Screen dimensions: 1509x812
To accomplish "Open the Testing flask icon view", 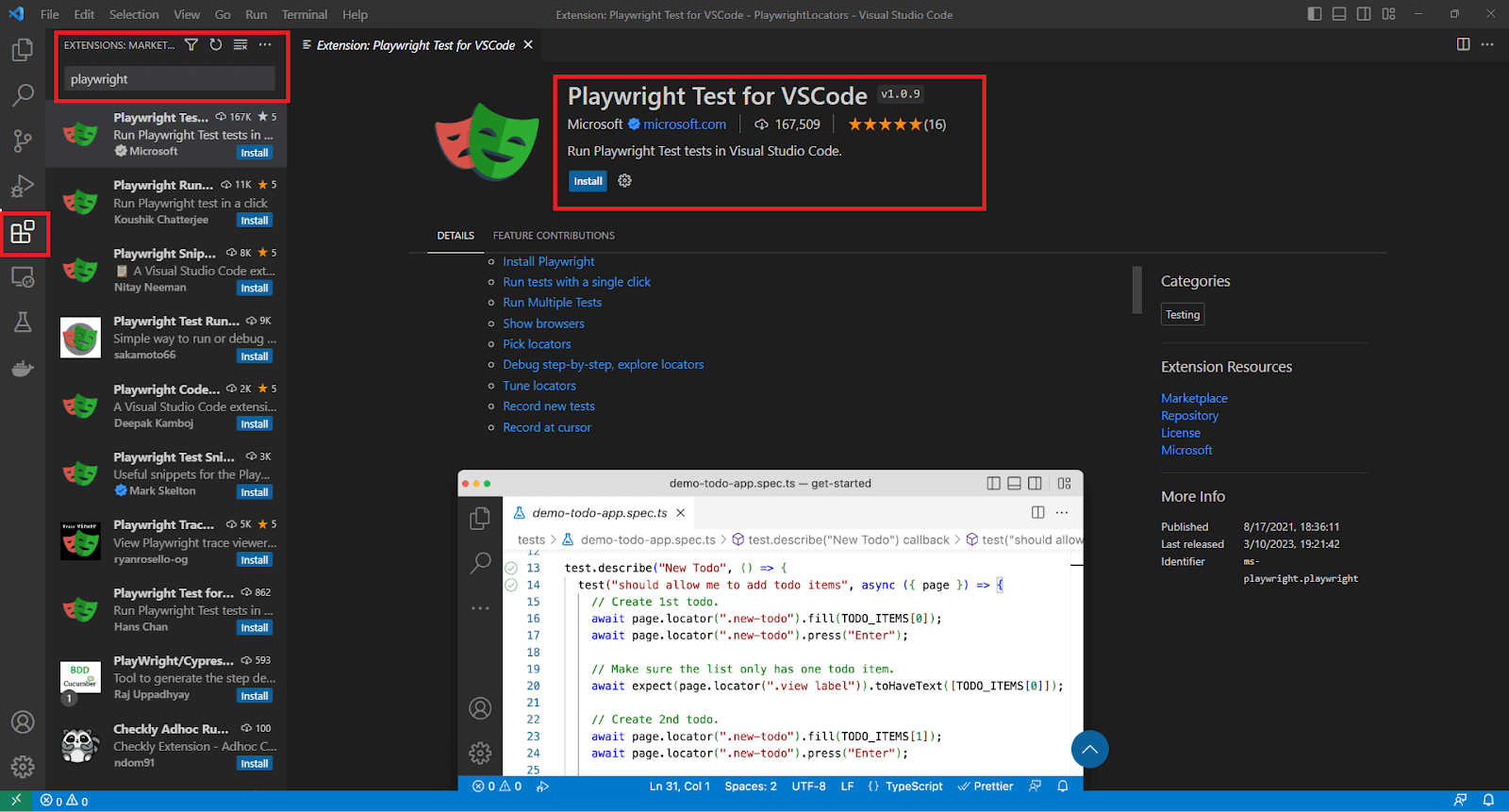I will pos(23,323).
